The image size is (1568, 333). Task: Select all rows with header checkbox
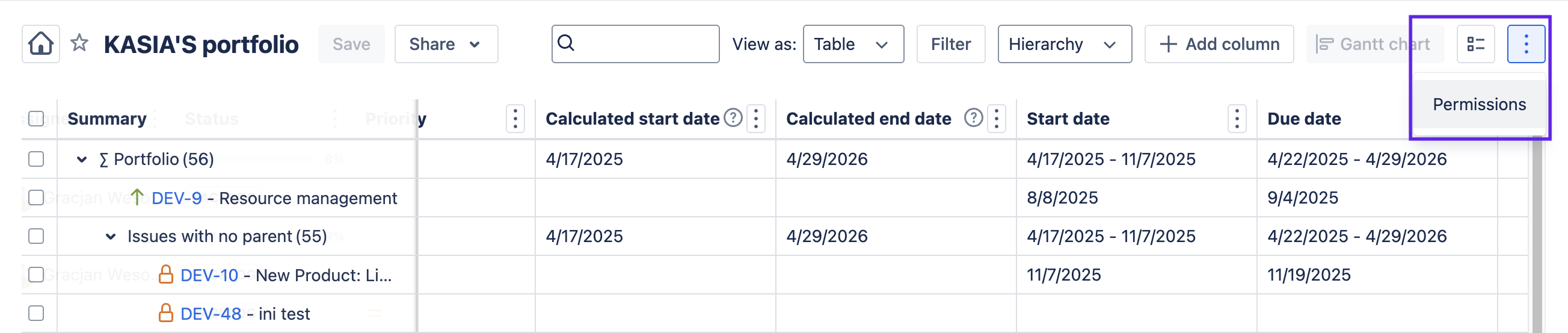37,118
